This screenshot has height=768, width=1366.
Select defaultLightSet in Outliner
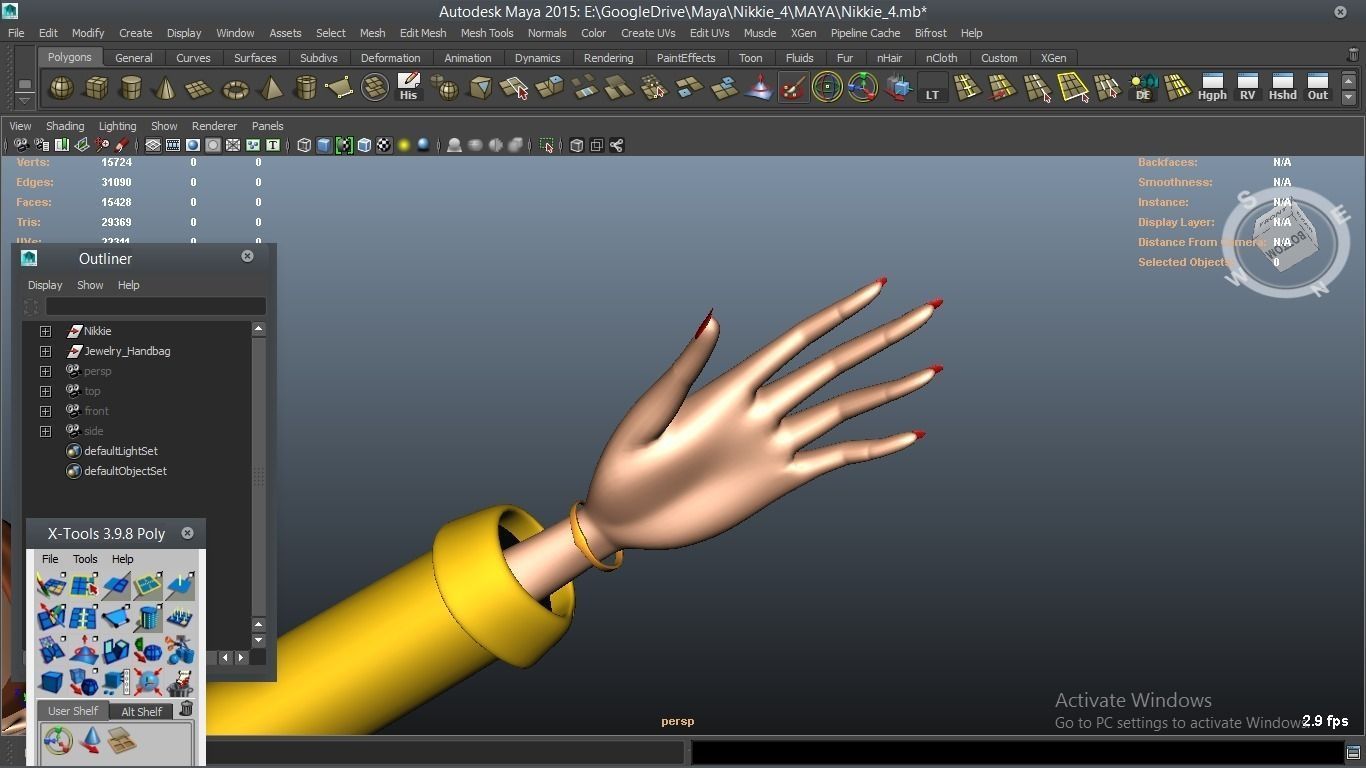coord(121,451)
